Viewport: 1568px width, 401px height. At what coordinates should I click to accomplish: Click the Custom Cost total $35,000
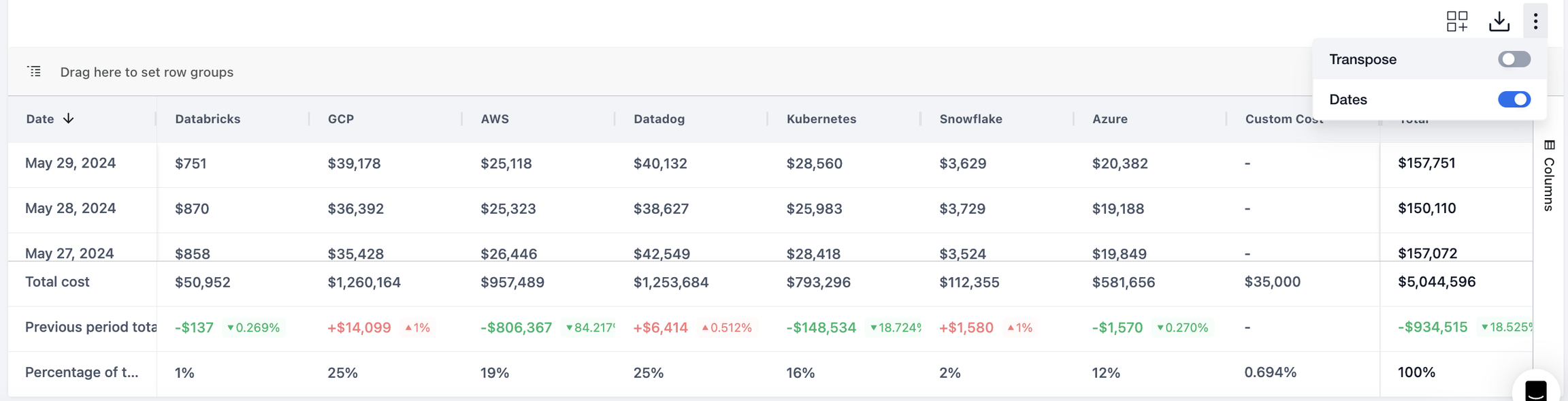(1272, 282)
